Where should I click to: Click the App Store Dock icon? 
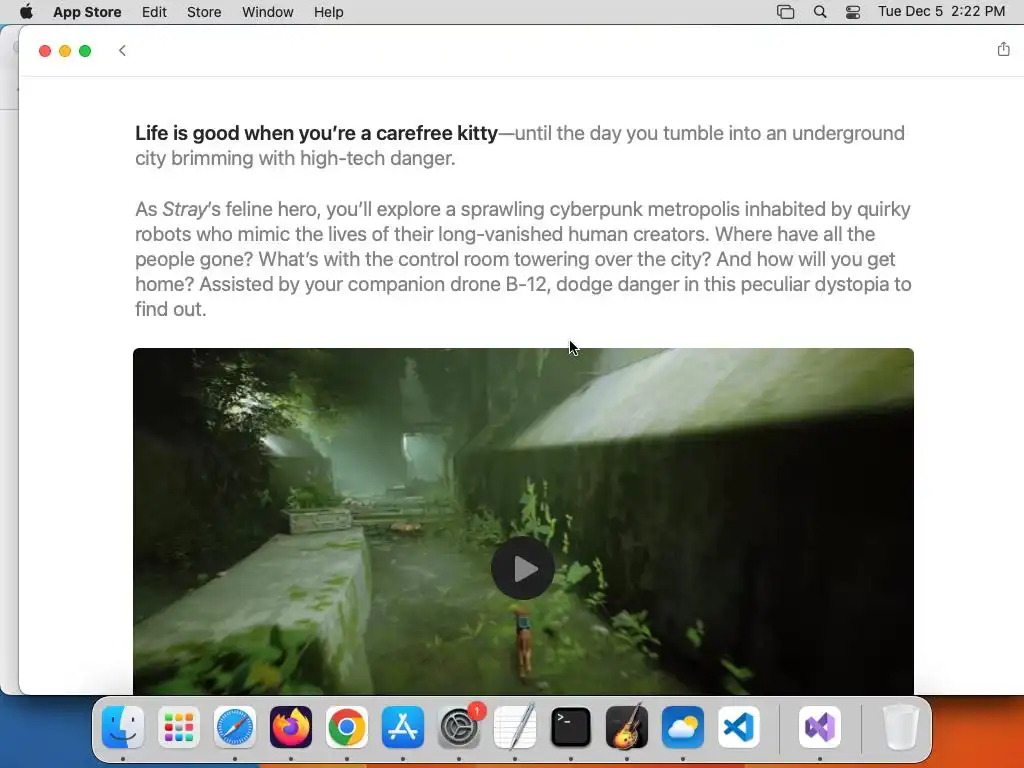(403, 727)
